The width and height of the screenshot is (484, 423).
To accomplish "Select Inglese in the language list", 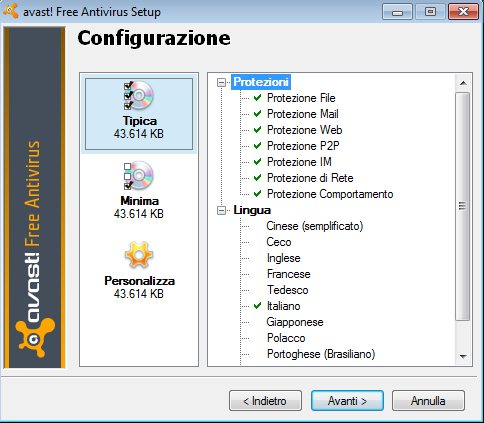I will pyautogui.click(x=284, y=258).
